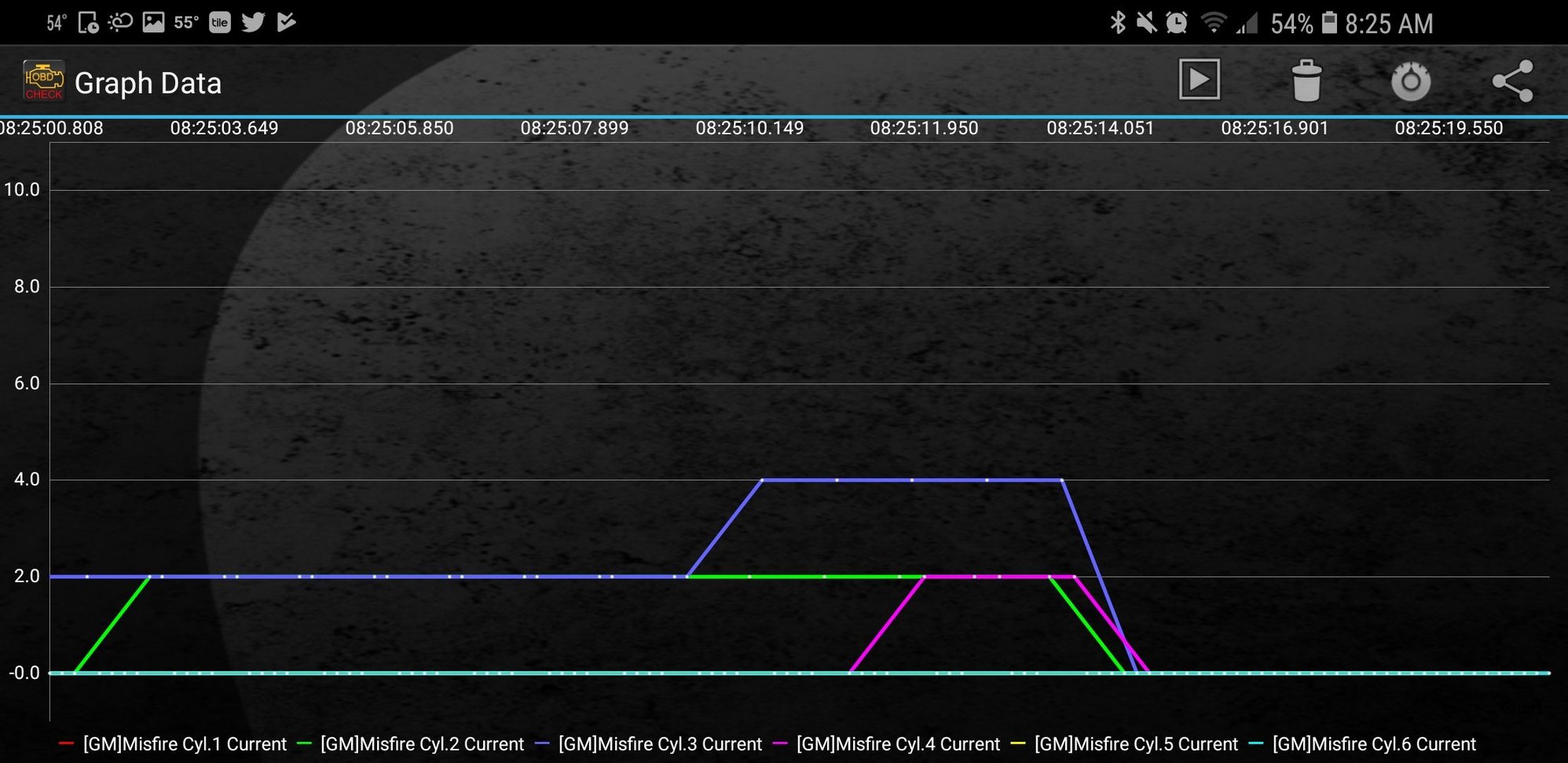Screen dimensions: 1568x763
Task: Tap the Bluetooth status icon
Action: coord(1117,23)
